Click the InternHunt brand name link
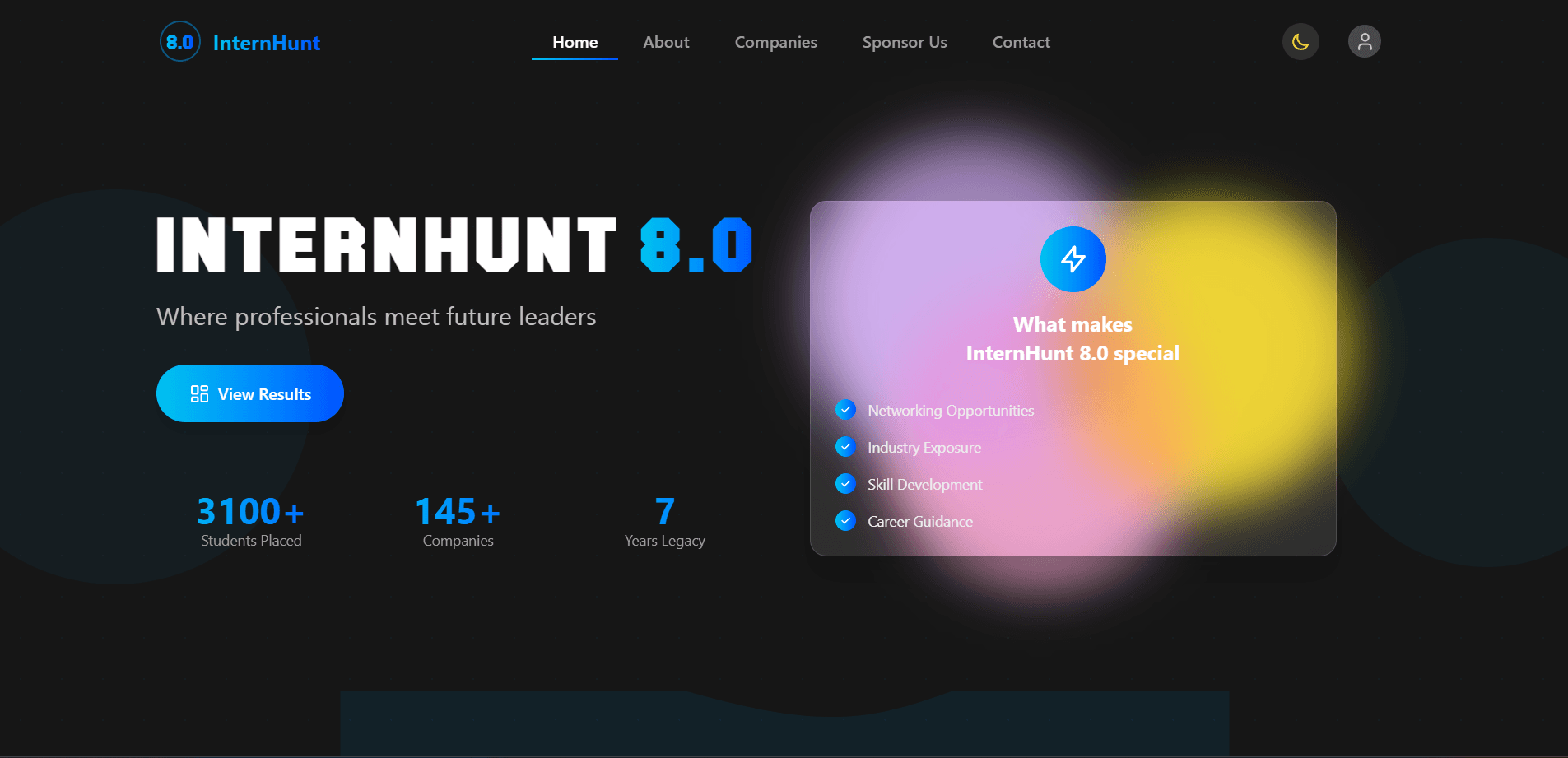This screenshot has height=758, width=1568. (267, 43)
